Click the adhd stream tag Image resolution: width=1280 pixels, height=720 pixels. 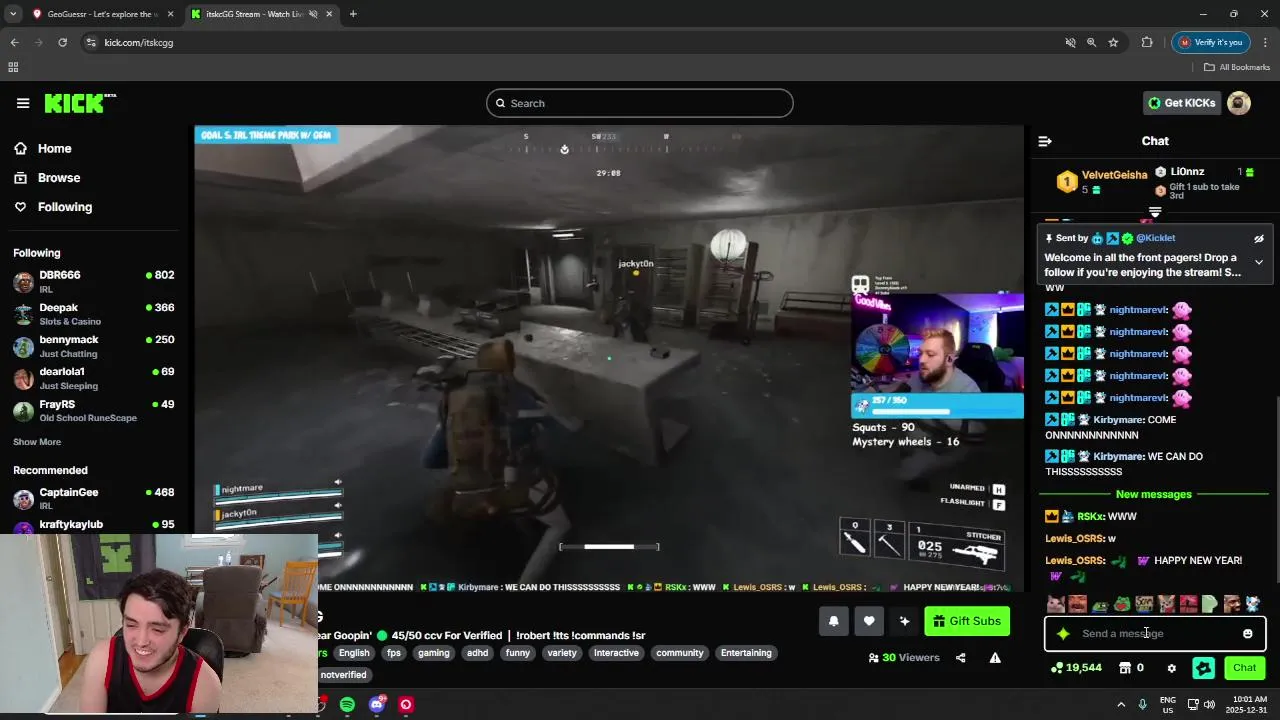click(478, 653)
